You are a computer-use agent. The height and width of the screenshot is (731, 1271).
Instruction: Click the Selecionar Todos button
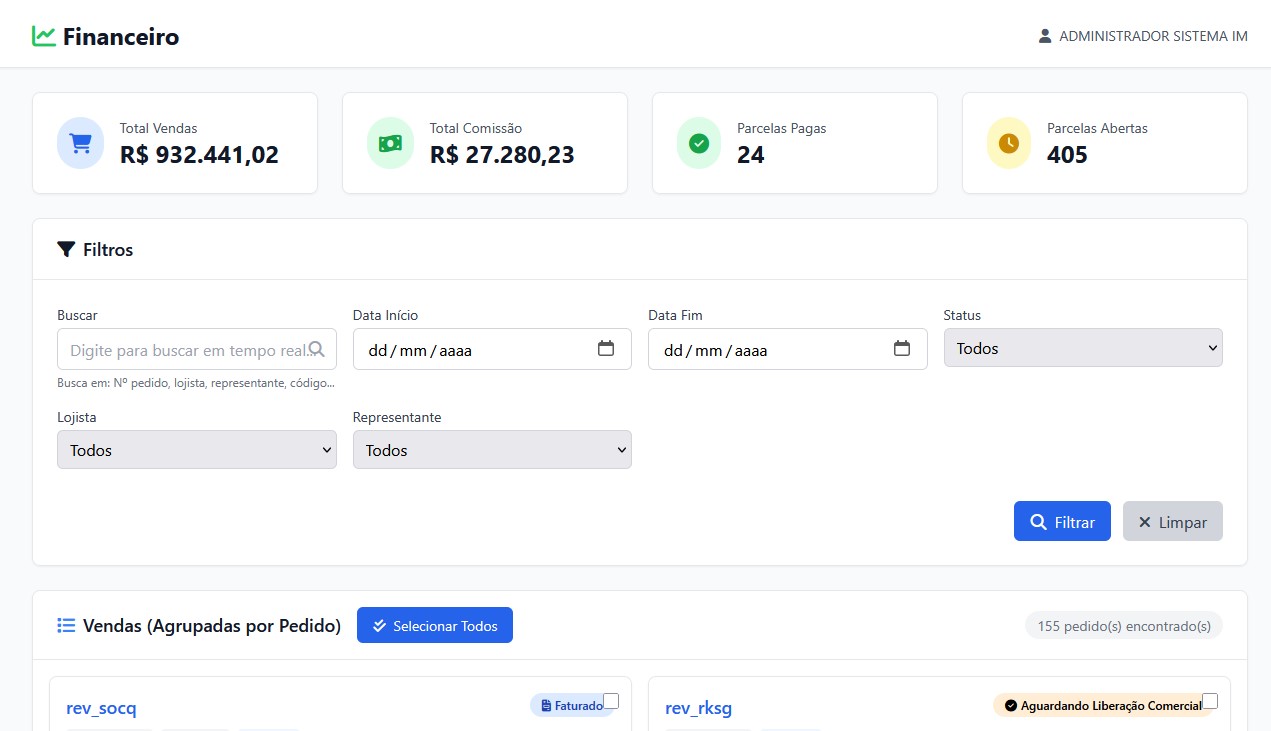(434, 626)
